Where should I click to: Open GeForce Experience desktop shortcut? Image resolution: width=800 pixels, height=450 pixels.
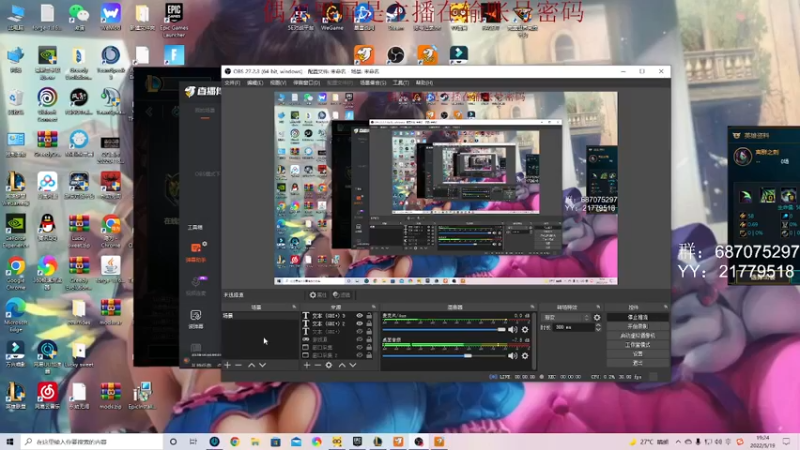click(16, 231)
